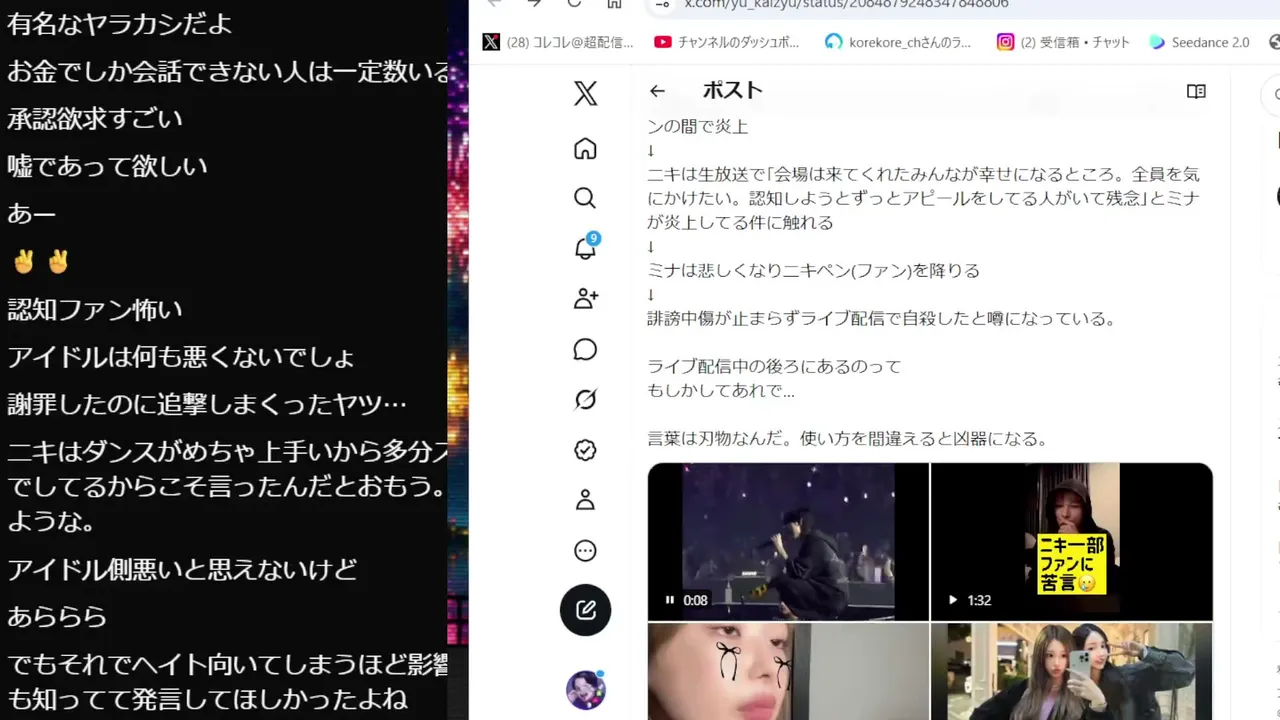Click the X logo in the sidebar
The height and width of the screenshot is (720, 1280).
coord(586,94)
